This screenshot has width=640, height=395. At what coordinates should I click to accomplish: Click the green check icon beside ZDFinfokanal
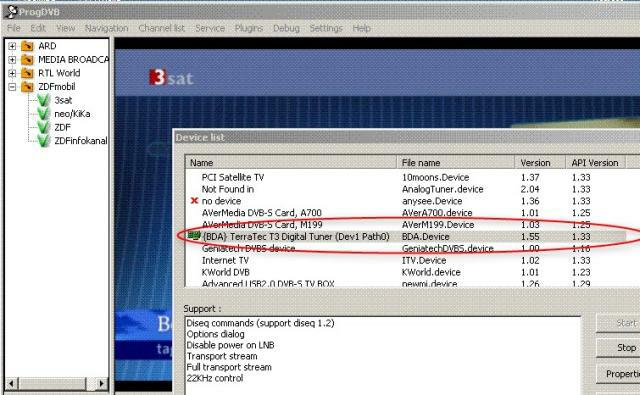[x=43, y=141]
